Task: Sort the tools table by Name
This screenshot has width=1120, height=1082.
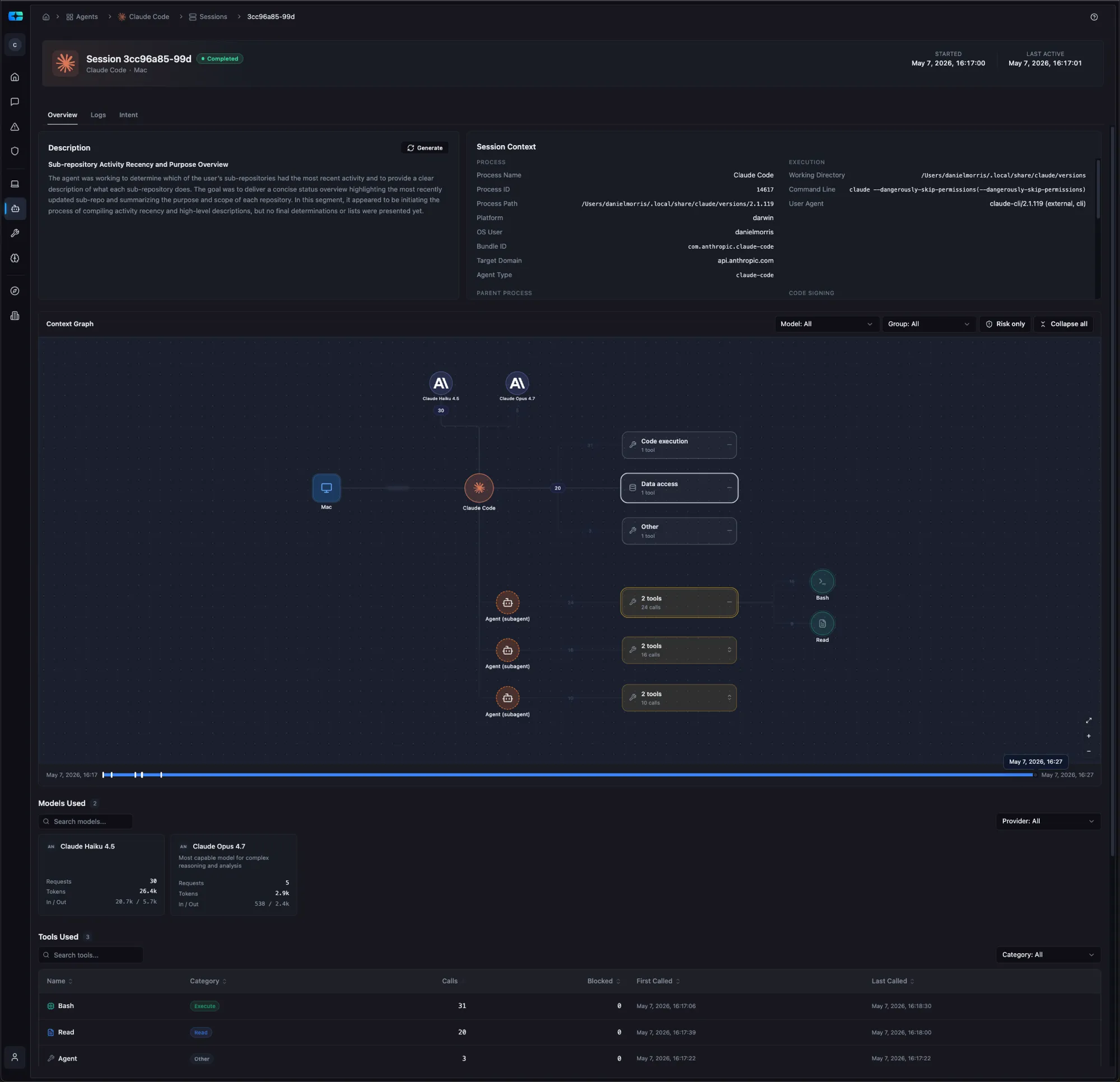Action: pyautogui.click(x=59, y=981)
